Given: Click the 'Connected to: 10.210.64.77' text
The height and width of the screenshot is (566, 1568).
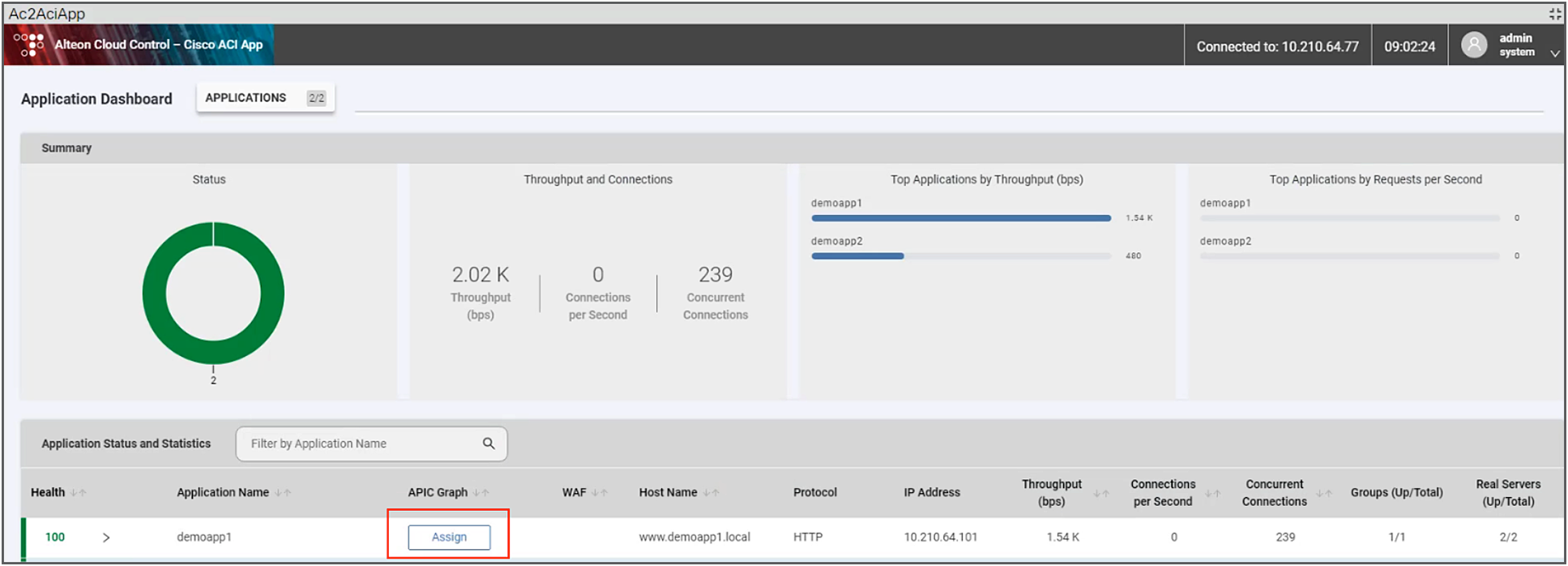Looking at the screenshot, I should click(x=1278, y=46).
